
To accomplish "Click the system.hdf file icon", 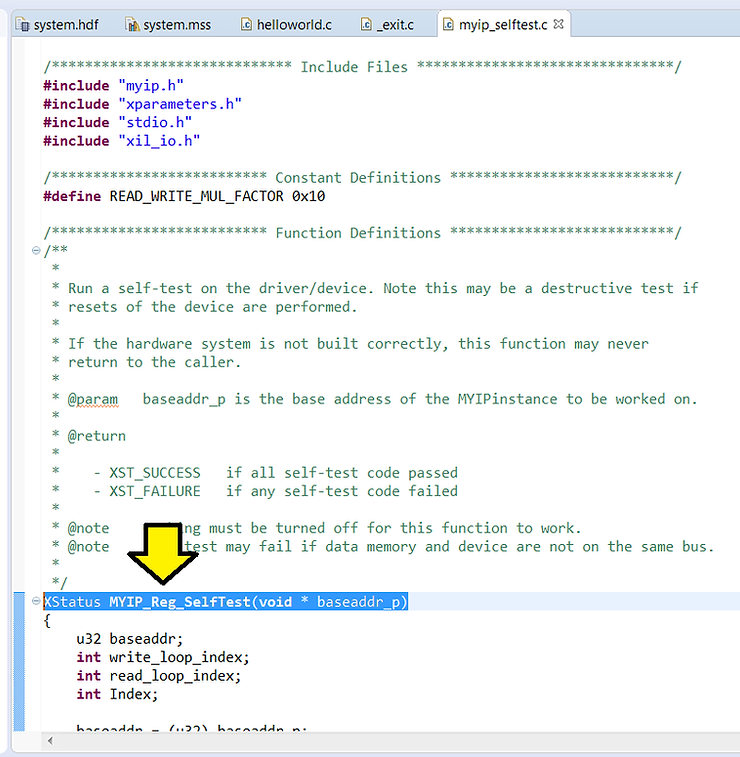I will [23, 24].
